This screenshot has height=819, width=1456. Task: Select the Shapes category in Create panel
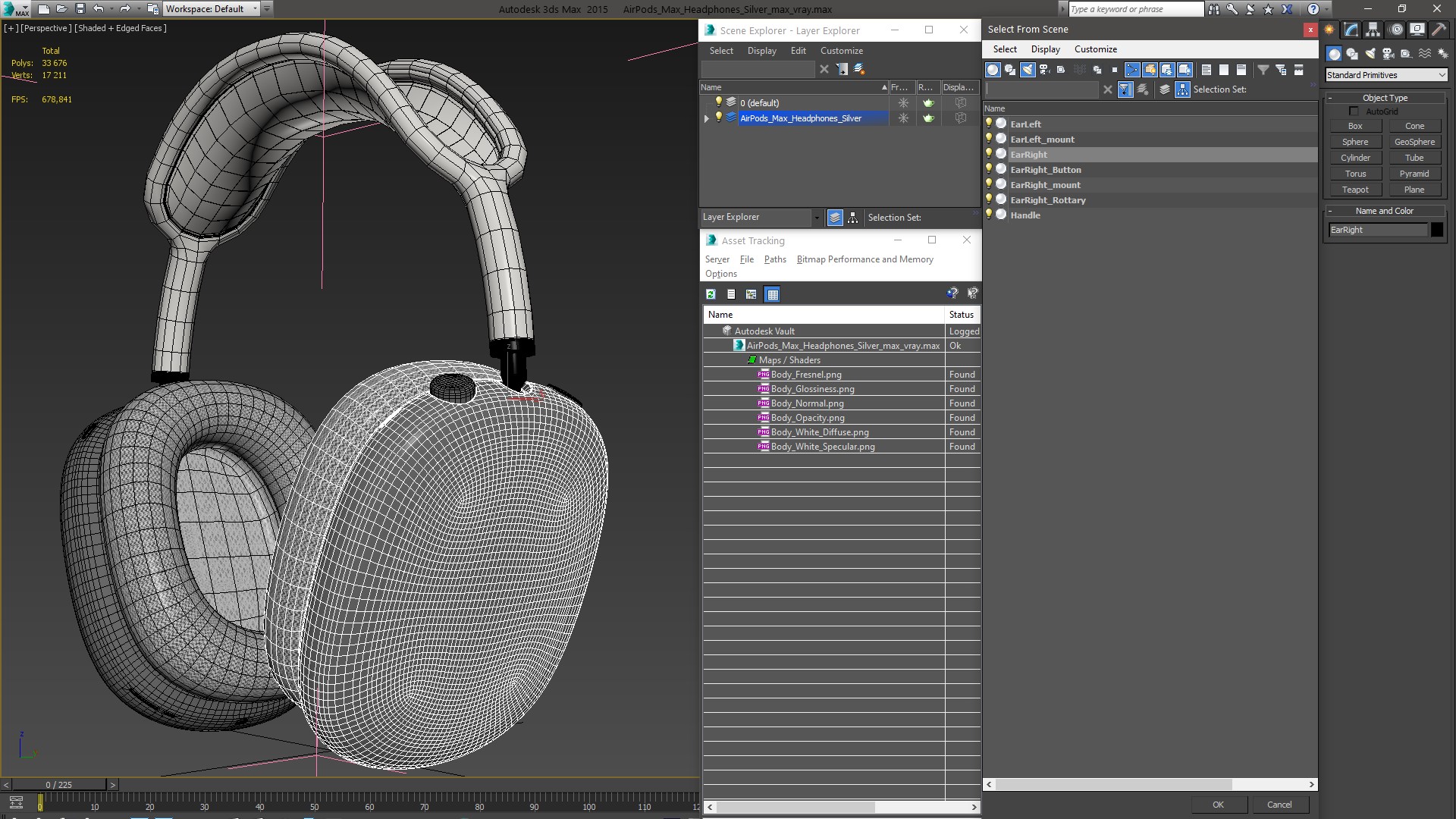[x=1352, y=54]
